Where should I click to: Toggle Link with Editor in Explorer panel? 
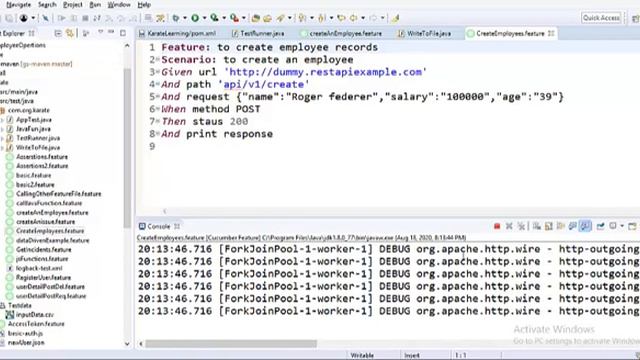(70, 33)
